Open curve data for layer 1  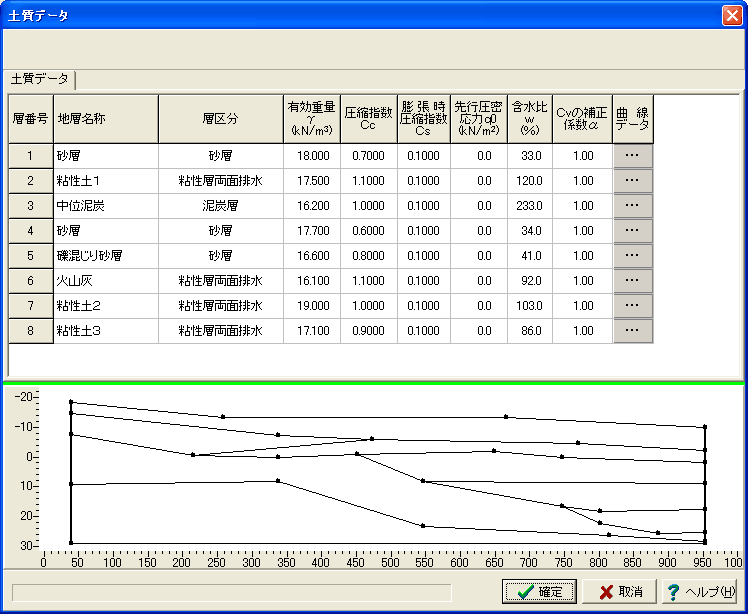(632, 156)
